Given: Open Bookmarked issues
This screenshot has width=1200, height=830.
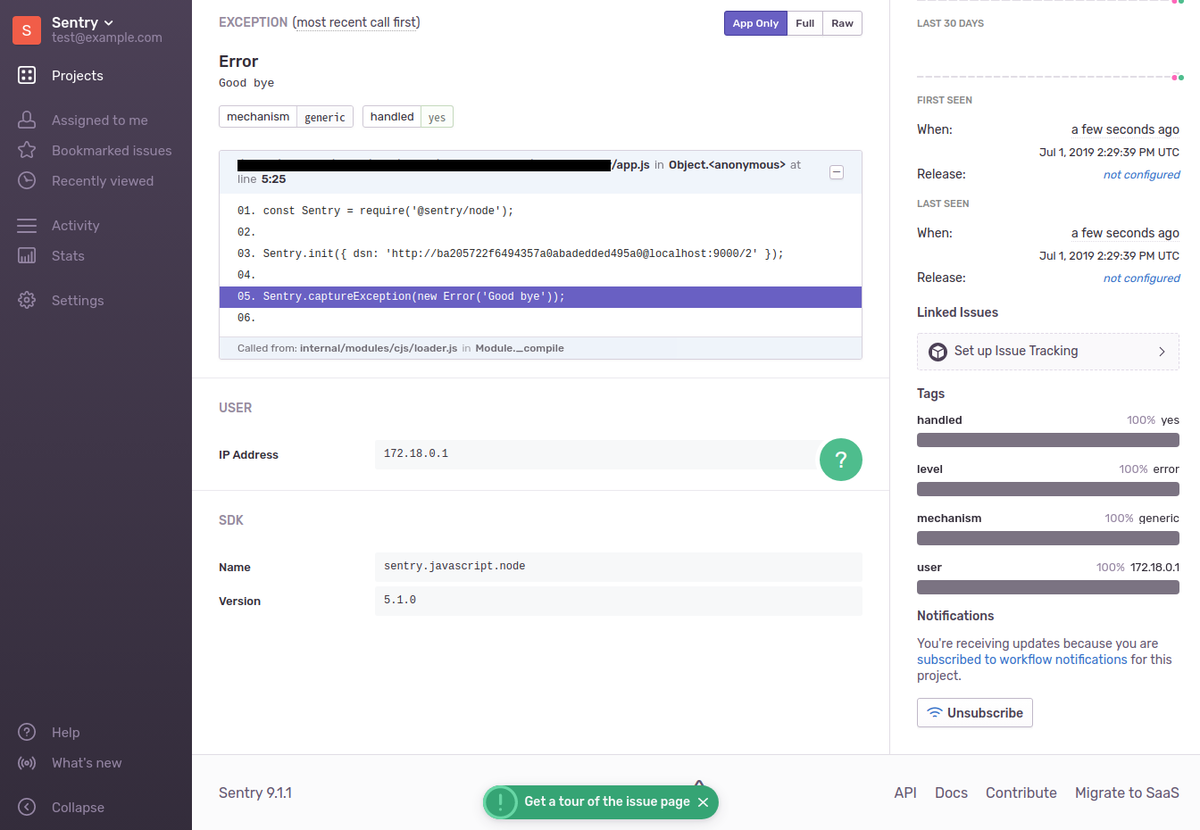Looking at the screenshot, I should [x=111, y=150].
